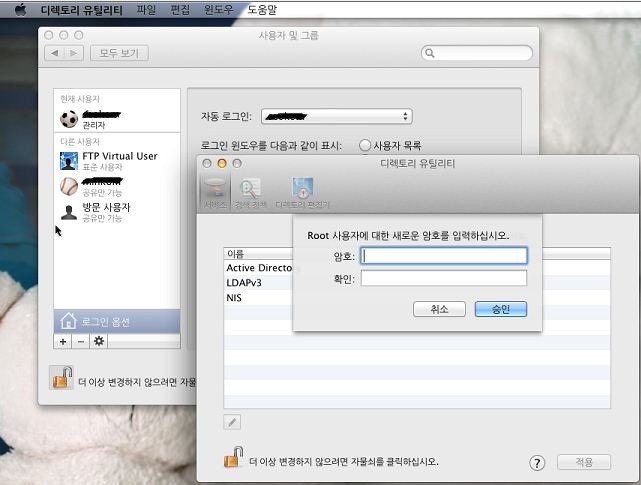Click the pencil edit icon below services list

pos(232,422)
